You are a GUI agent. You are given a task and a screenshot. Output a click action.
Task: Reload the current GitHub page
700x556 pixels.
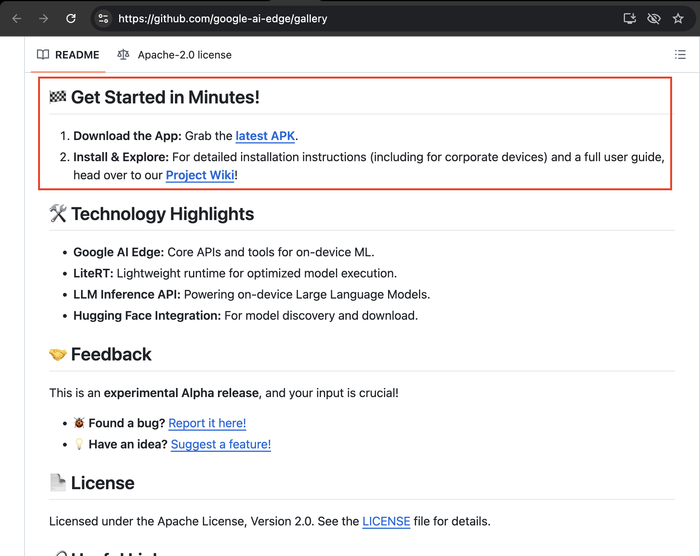[x=71, y=18]
